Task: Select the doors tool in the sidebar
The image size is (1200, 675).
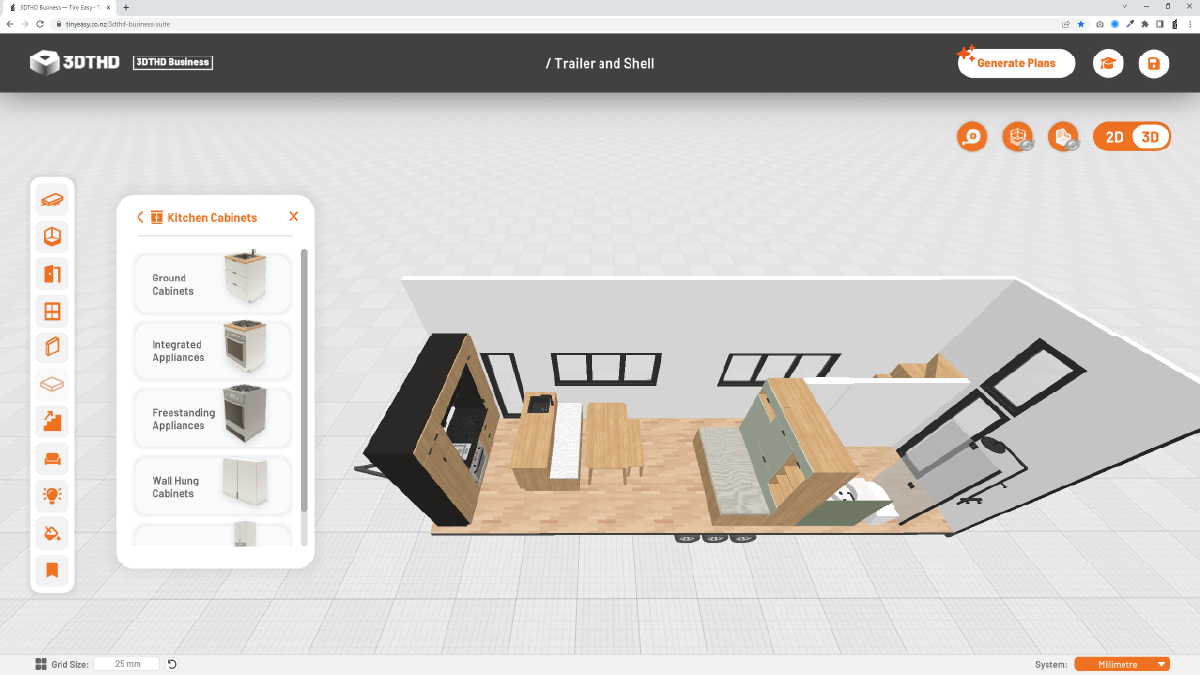Action: (x=52, y=274)
